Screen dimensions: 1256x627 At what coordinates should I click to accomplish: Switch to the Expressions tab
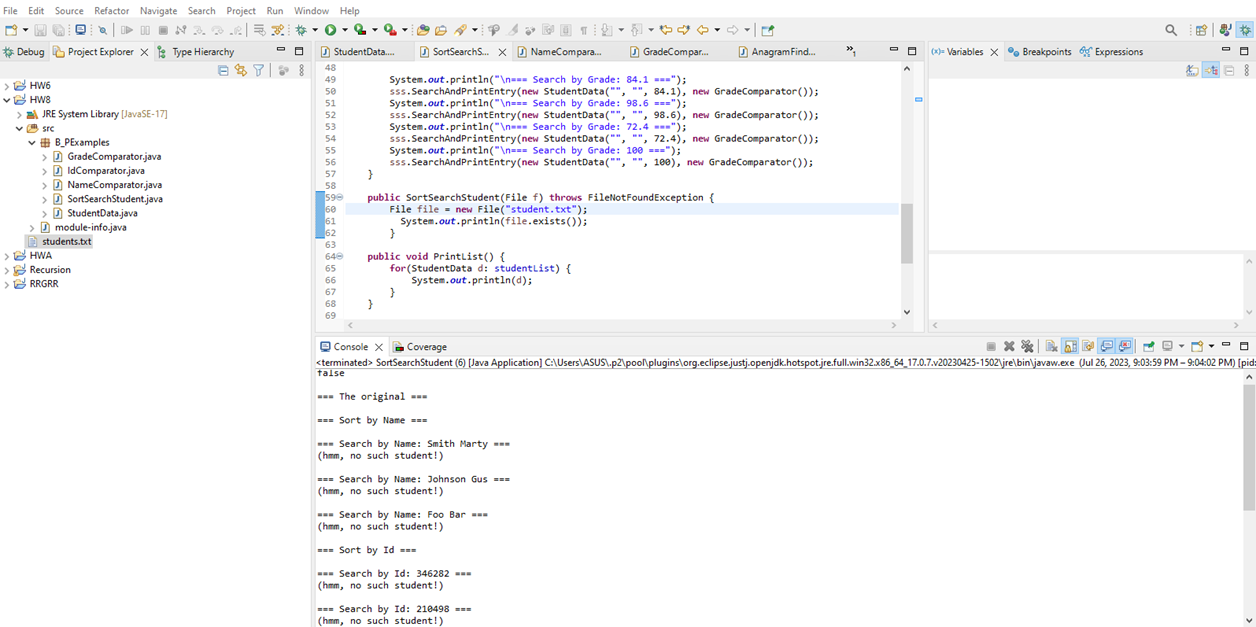1112,52
